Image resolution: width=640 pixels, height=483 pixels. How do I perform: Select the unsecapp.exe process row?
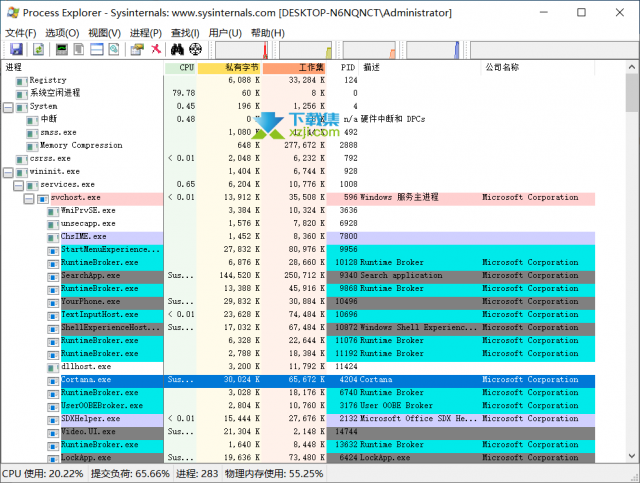[298, 223]
